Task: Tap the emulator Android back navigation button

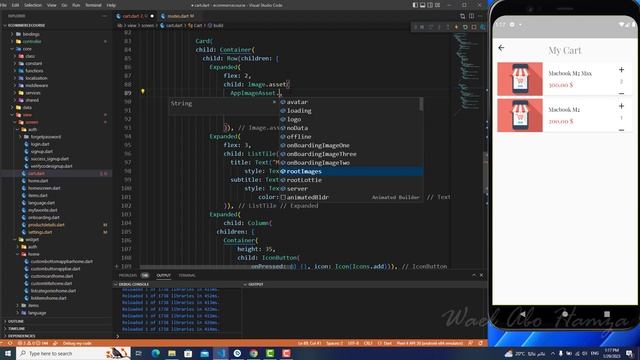Action: pyautogui.click(x=522, y=314)
